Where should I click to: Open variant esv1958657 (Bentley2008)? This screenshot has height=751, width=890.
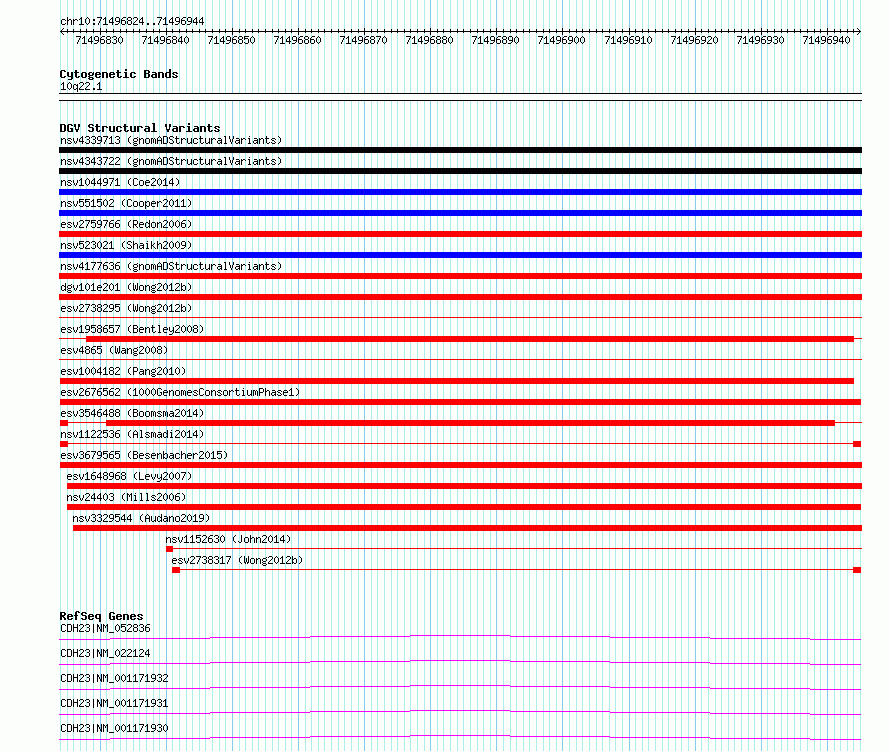[132, 329]
